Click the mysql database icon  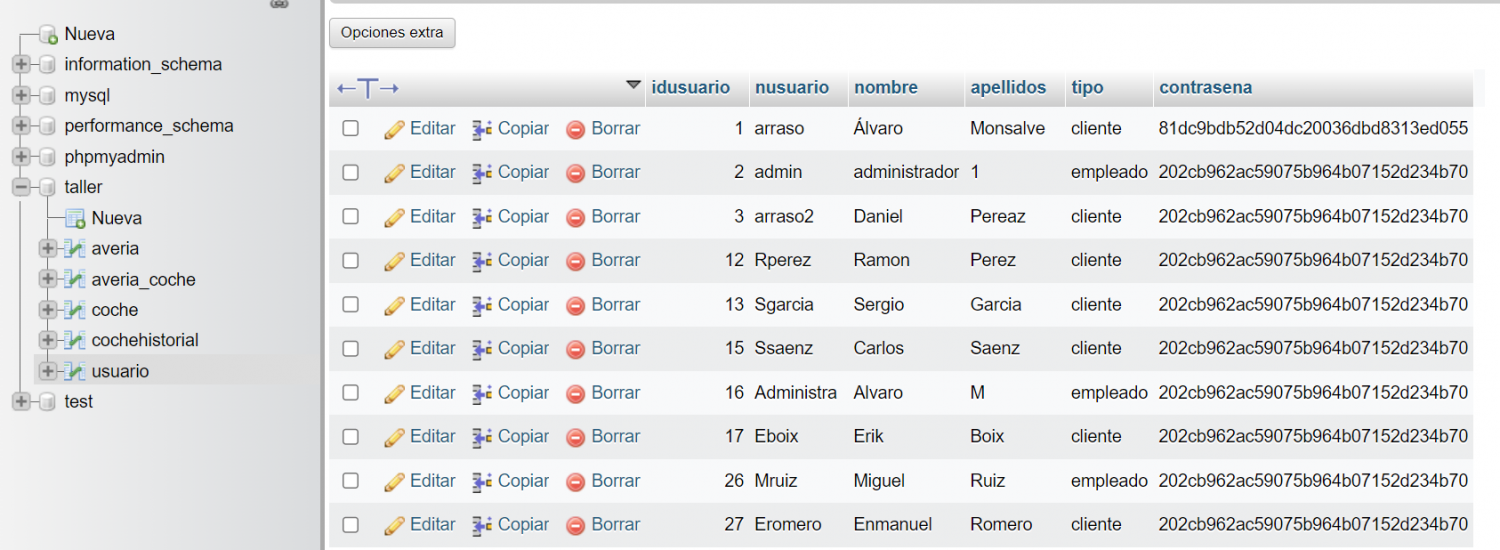[47, 96]
